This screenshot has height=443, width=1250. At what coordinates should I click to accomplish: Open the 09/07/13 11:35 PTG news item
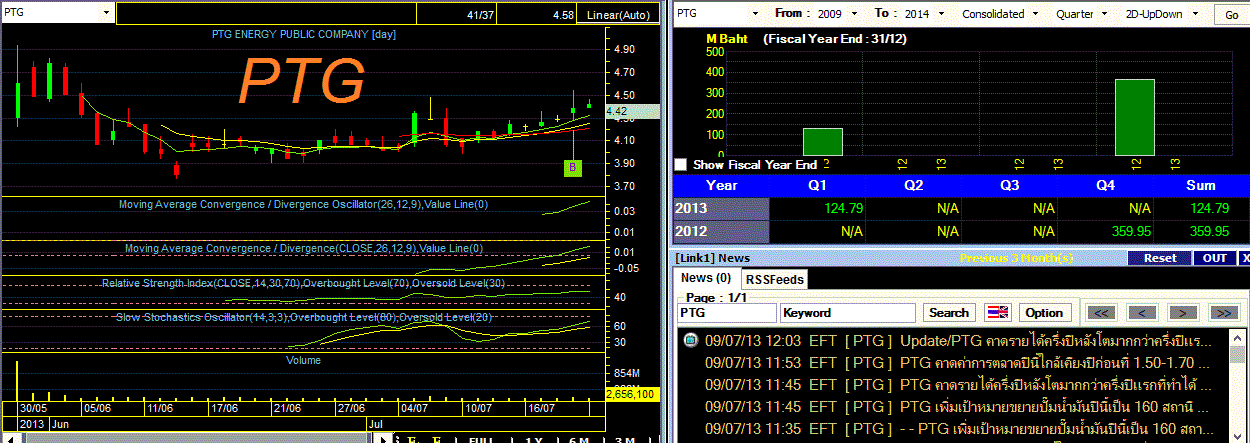point(958,428)
